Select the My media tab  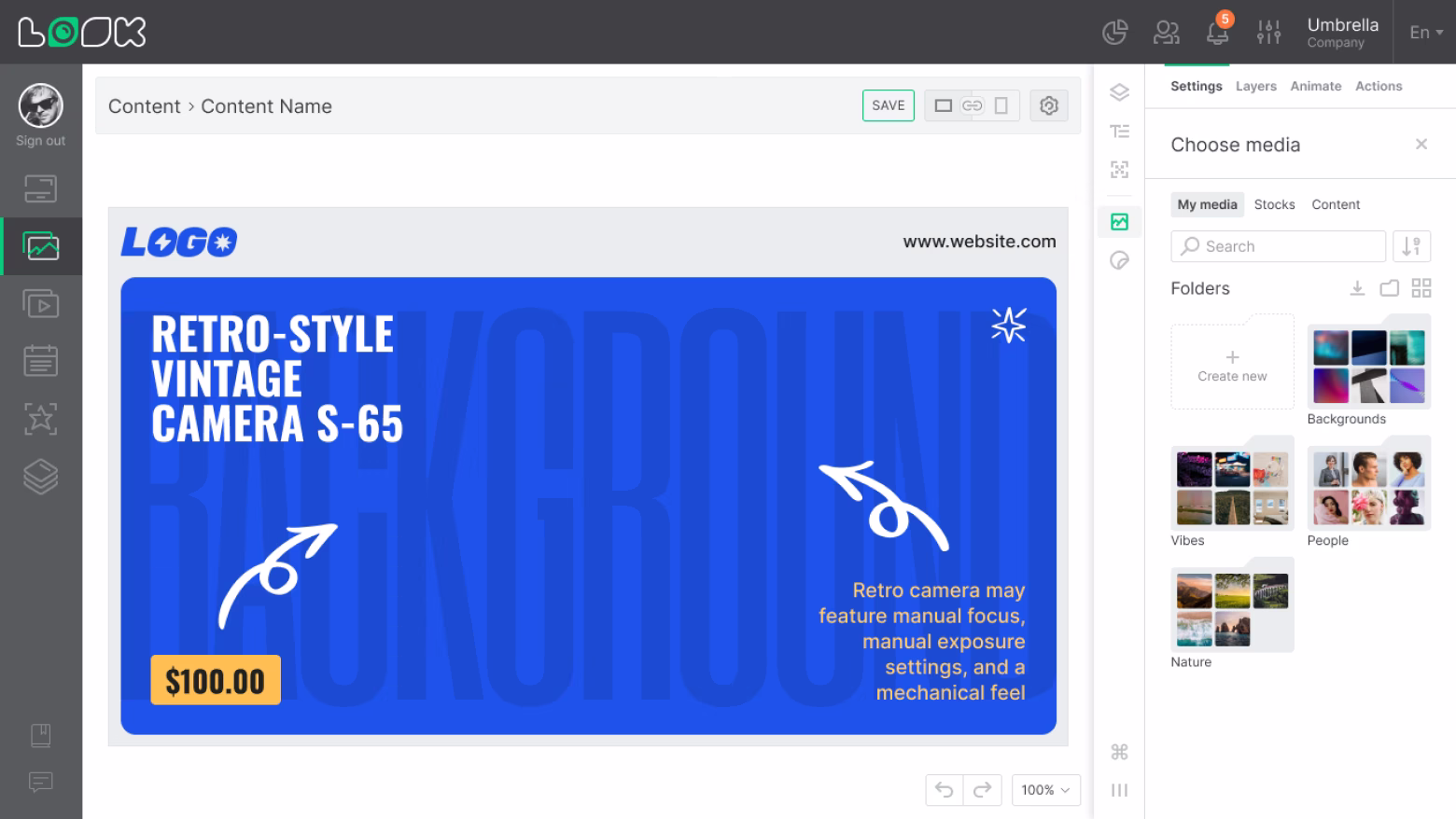point(1207,204)
